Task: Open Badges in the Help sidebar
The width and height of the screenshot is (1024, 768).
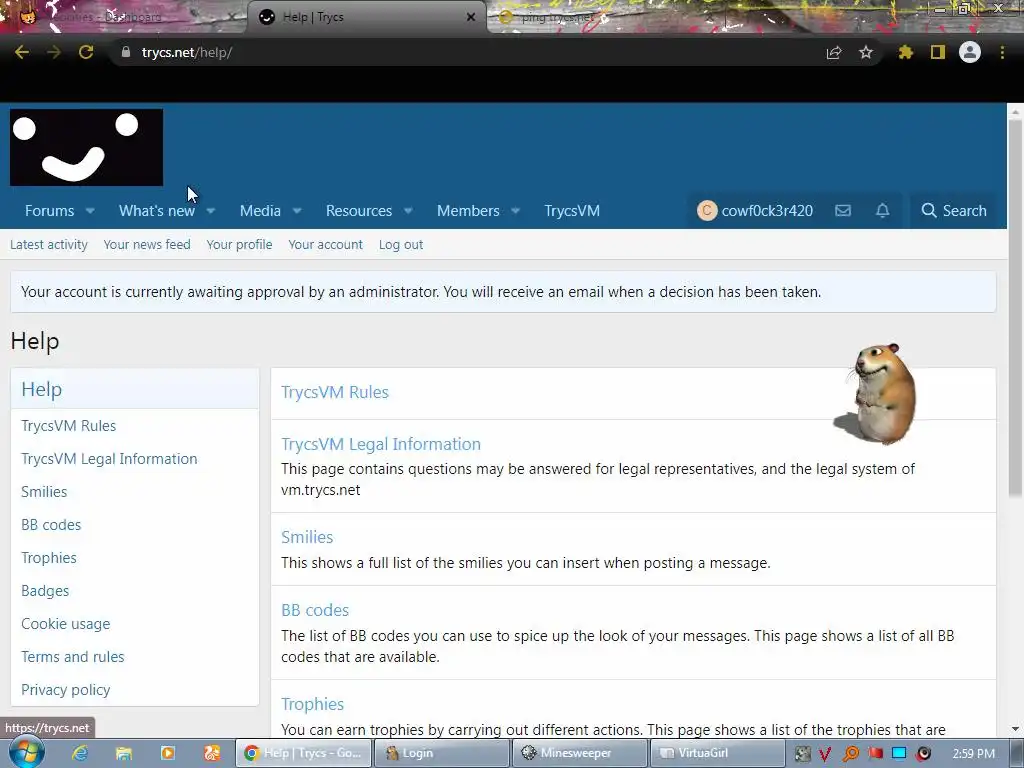Action: (45, 590)
